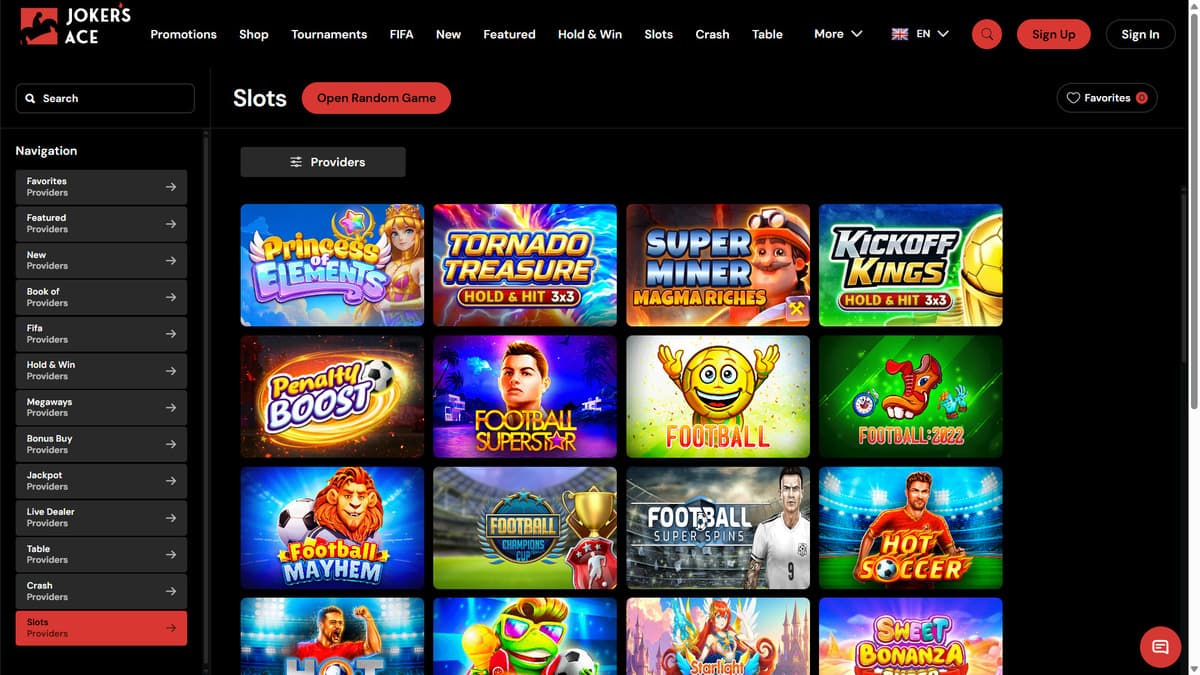Click arrow icon on Jackpot row
This screenshot has height=675, width=1200.
pos(171,481)
